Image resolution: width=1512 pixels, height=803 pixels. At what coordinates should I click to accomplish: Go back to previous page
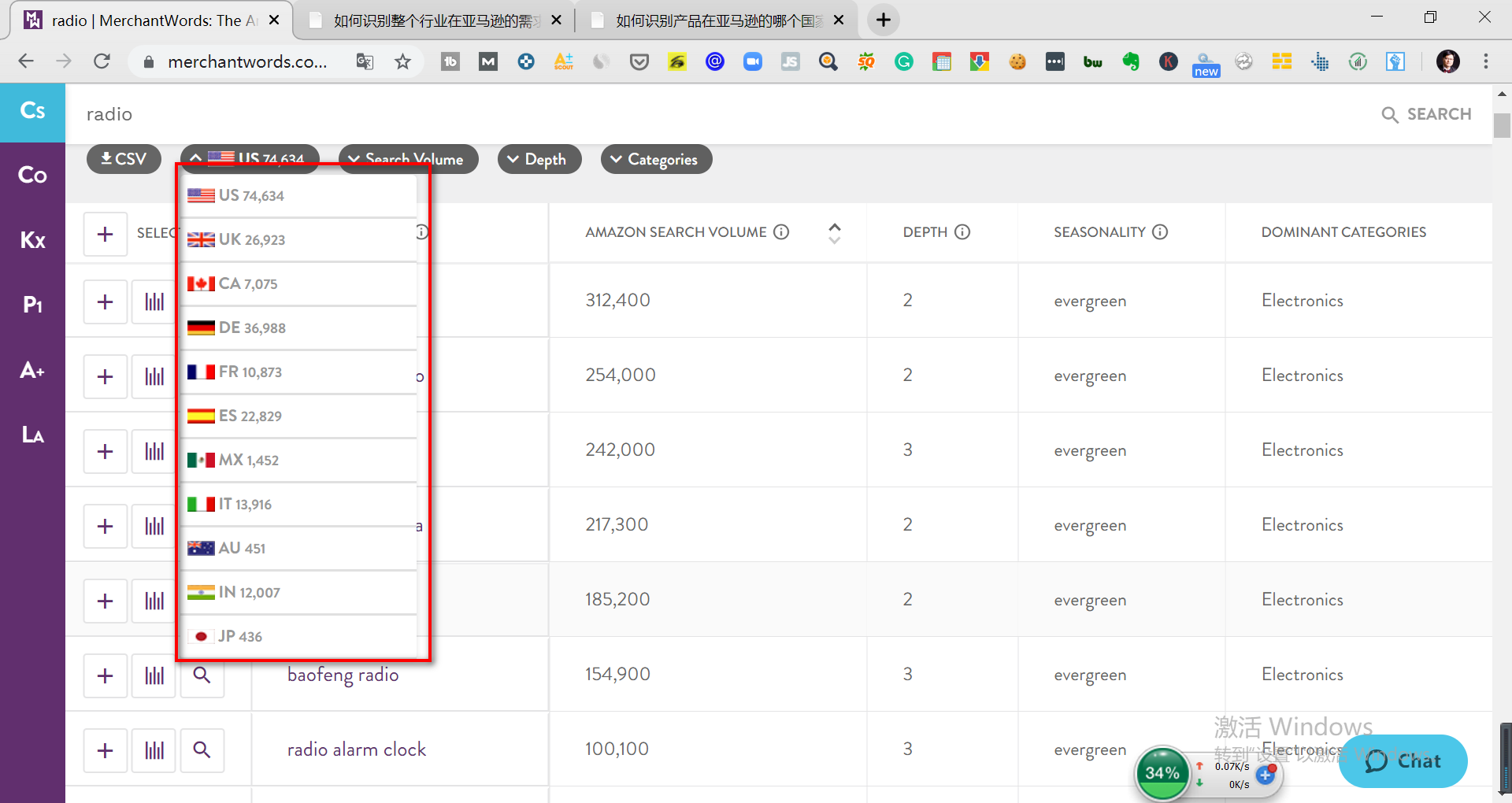point(26,61)
